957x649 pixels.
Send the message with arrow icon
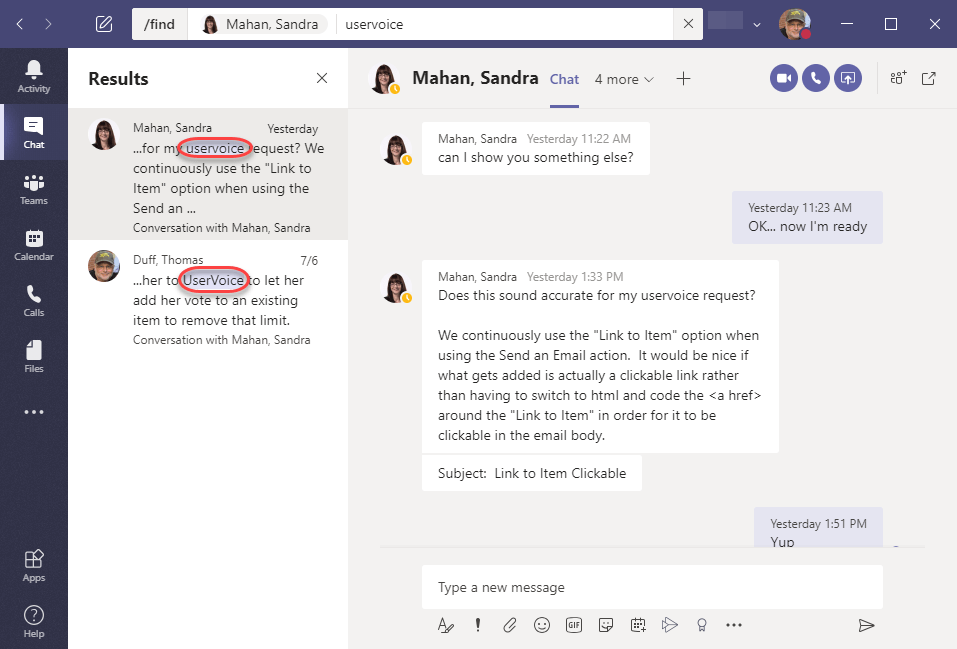pyautogui.click(x=866, y=625)
